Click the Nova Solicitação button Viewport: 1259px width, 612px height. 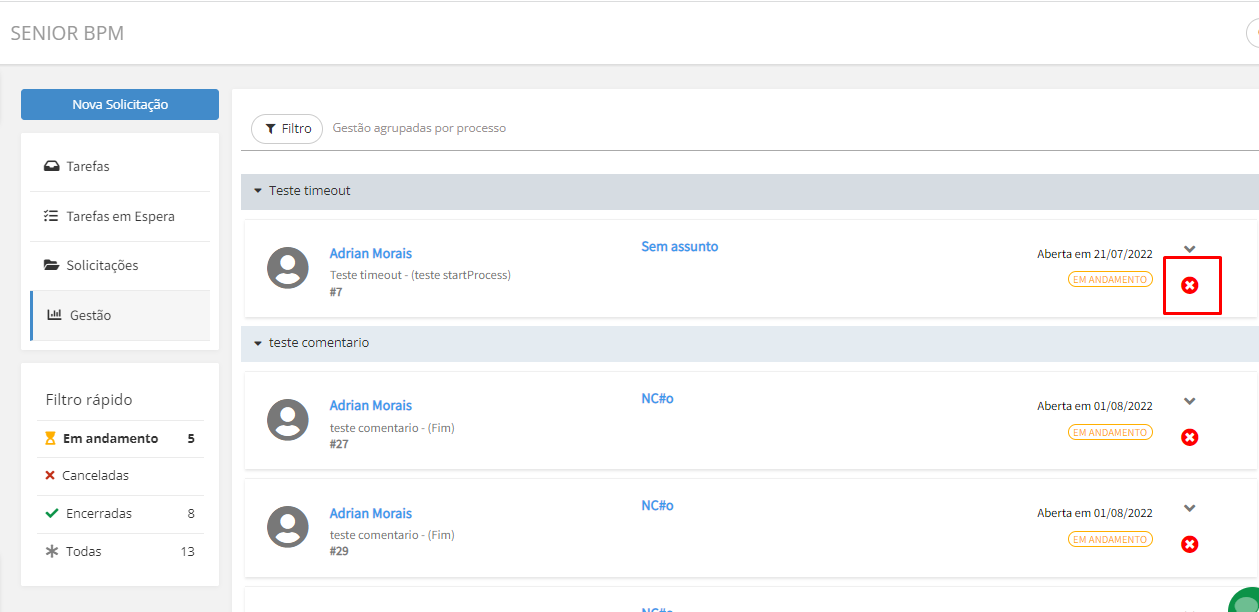120,104
